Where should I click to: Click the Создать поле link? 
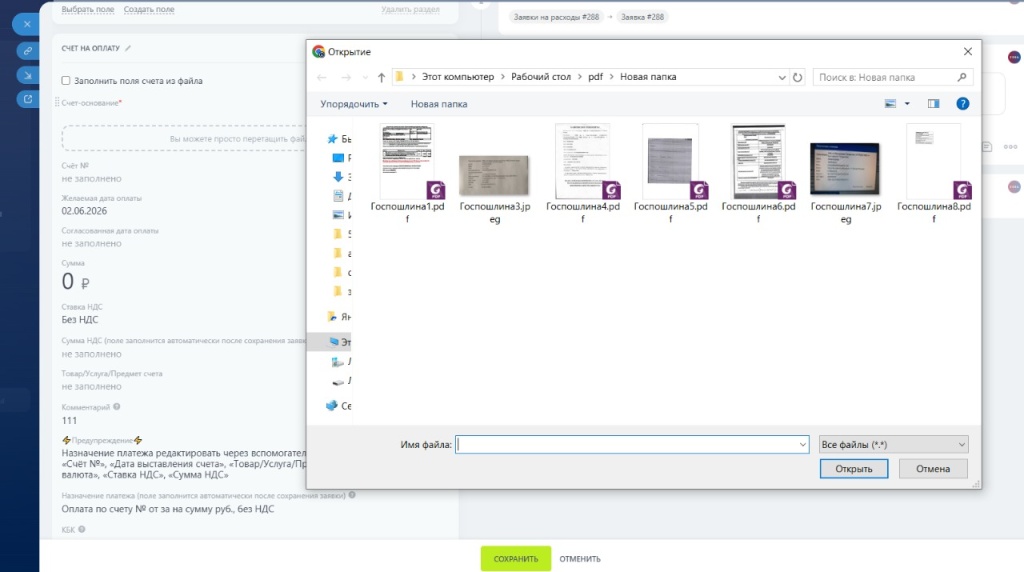point(149,9)
